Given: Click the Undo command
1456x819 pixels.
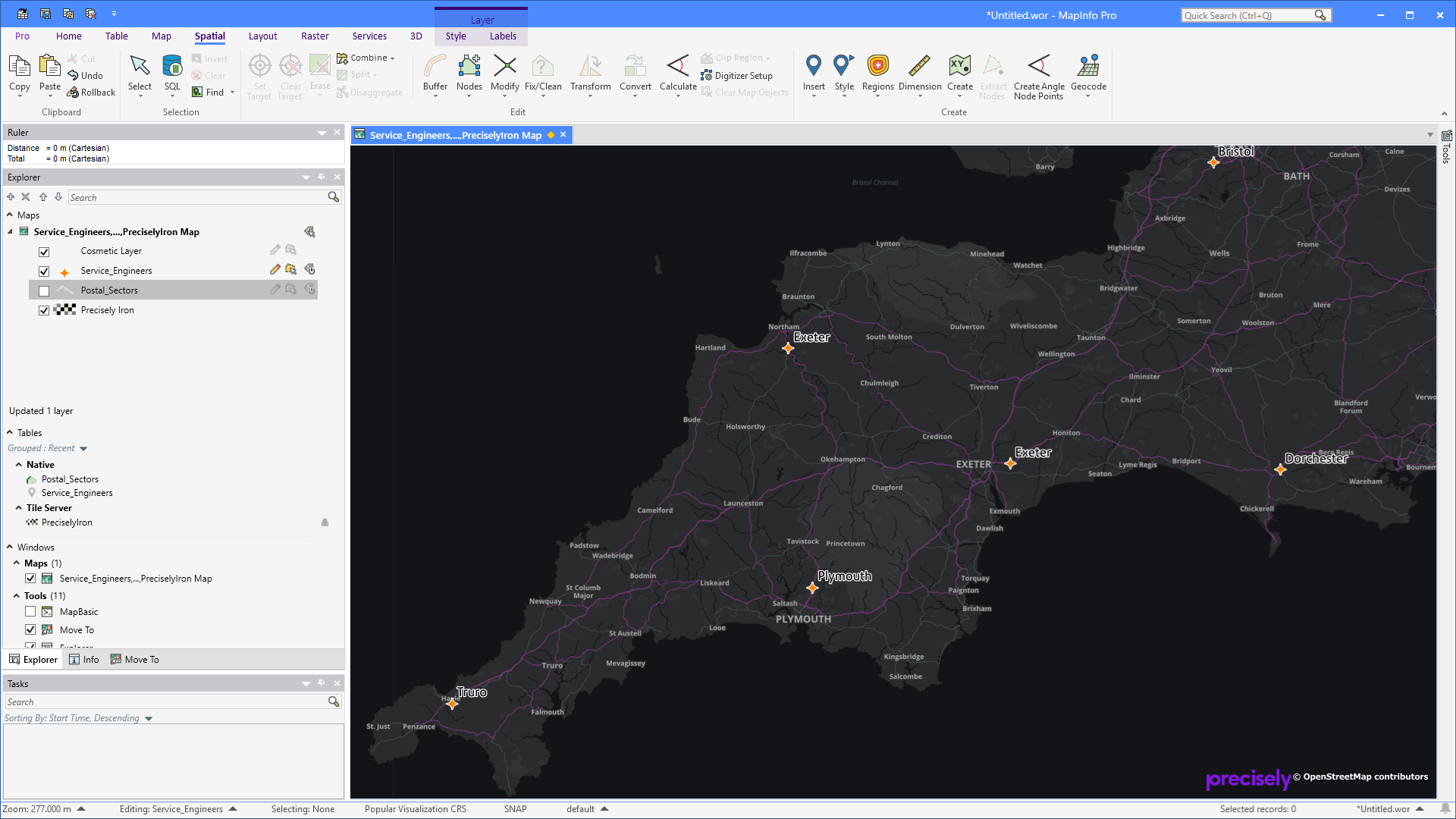Looking at the screenshot, I should [x=85, y=75].
